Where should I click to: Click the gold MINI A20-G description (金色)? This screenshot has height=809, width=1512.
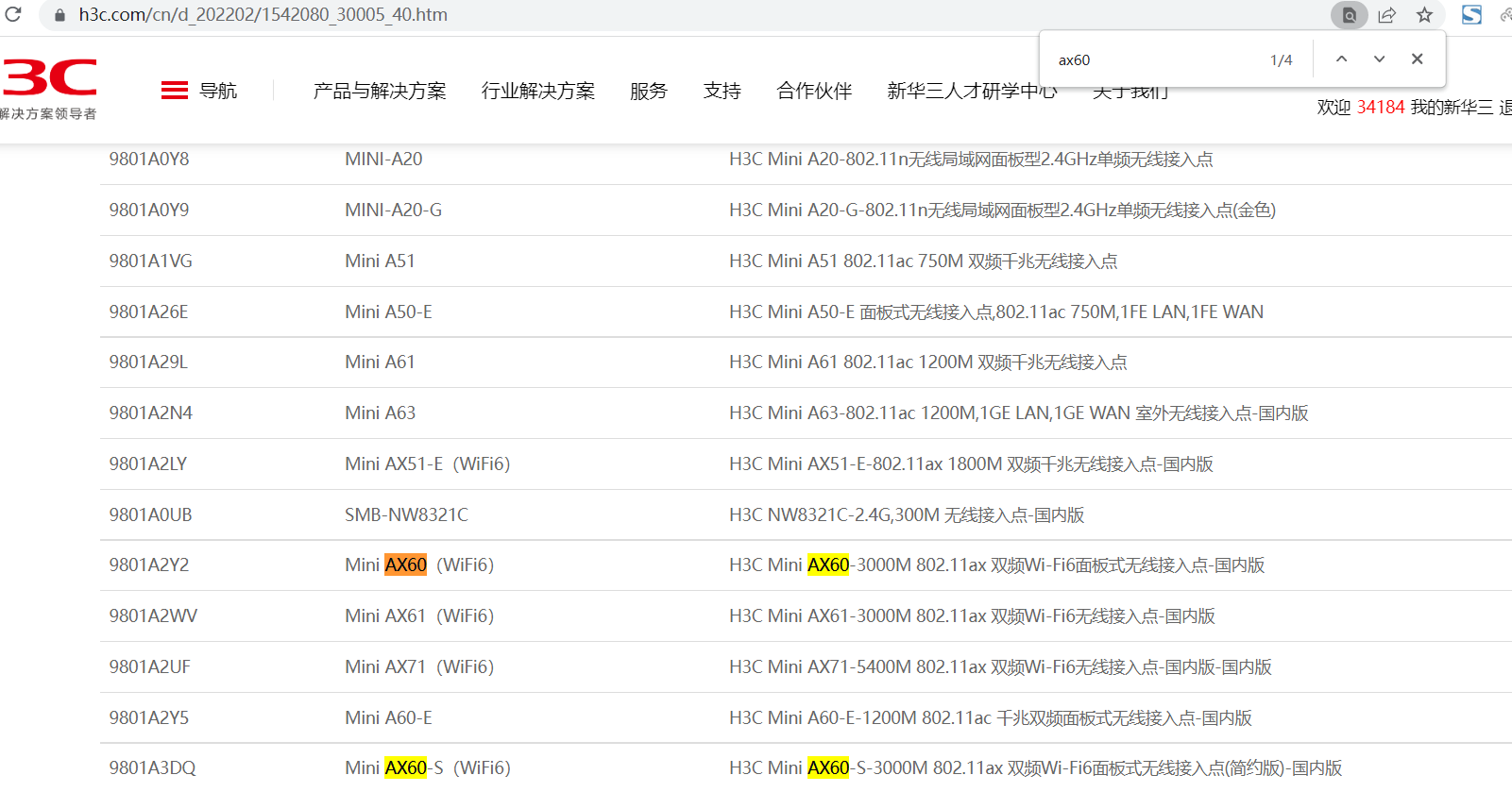[x=1002, y=211]
